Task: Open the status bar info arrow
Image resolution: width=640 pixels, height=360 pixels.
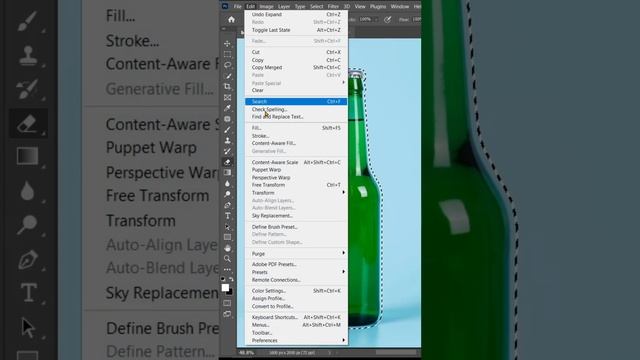Action: (x=329, y=353)
